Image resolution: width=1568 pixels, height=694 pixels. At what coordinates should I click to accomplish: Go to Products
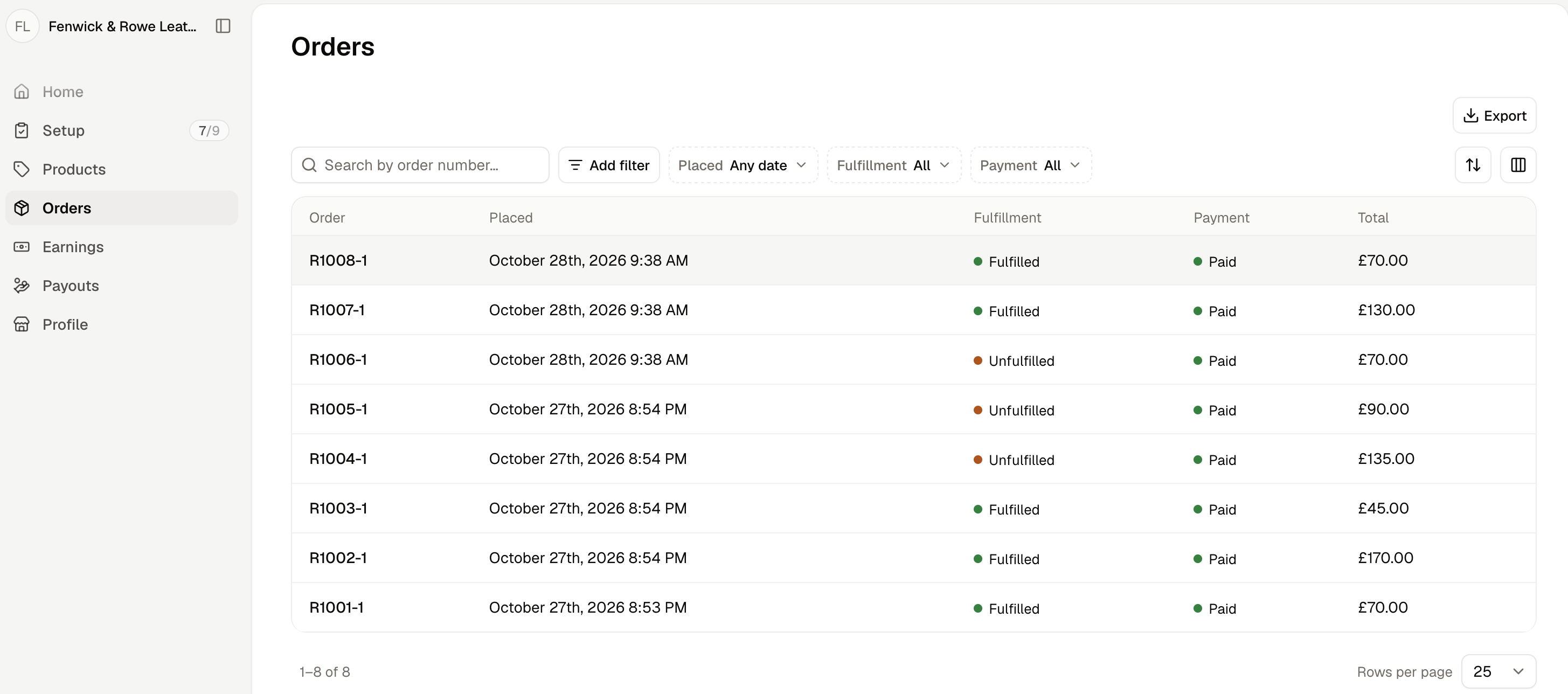tap(122, 169)
